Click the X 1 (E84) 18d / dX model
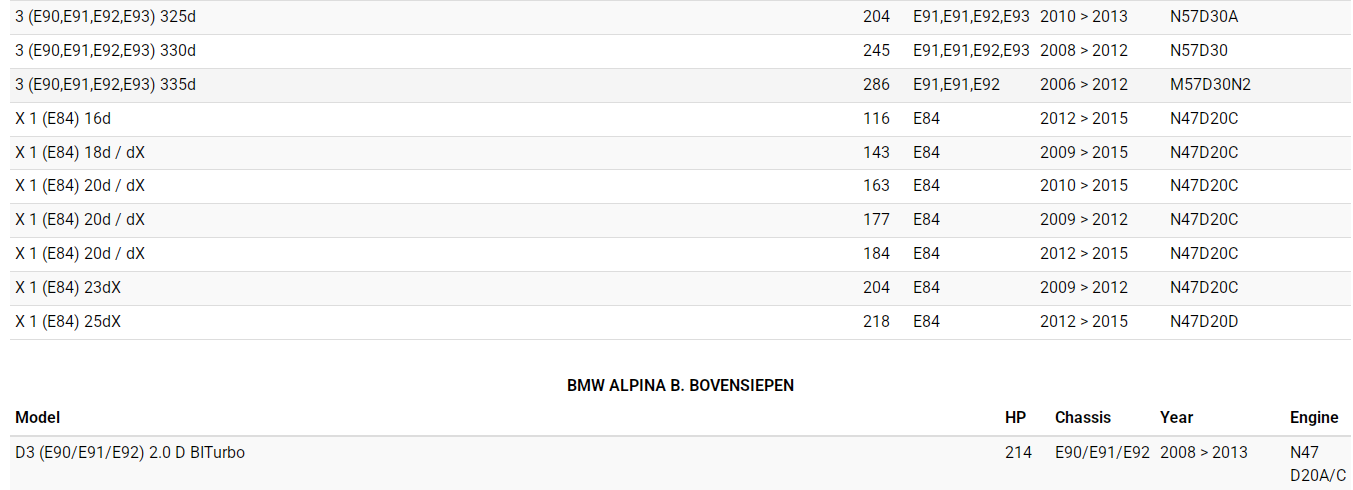 [80, 152]
